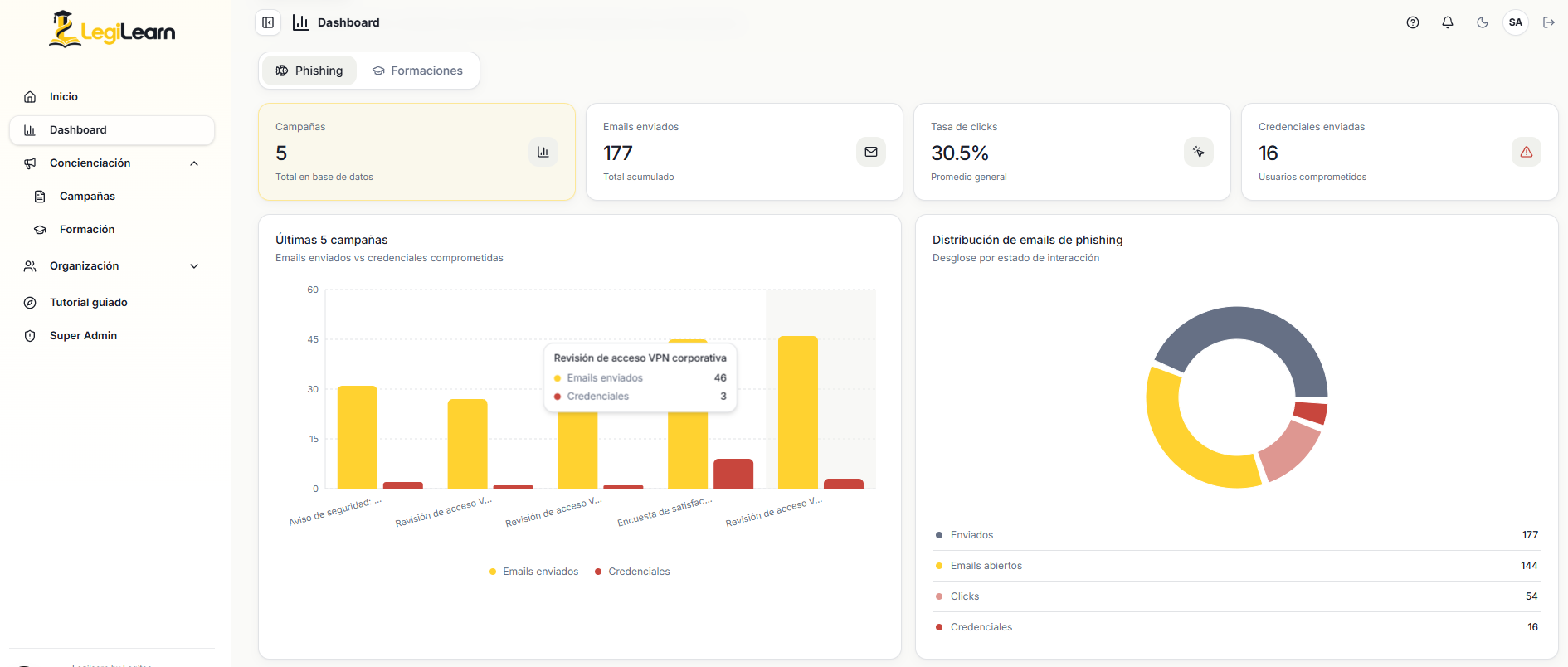This screenshot has width=1568, height=667.
Task: Open the notifications bell
Action: 1448,22
